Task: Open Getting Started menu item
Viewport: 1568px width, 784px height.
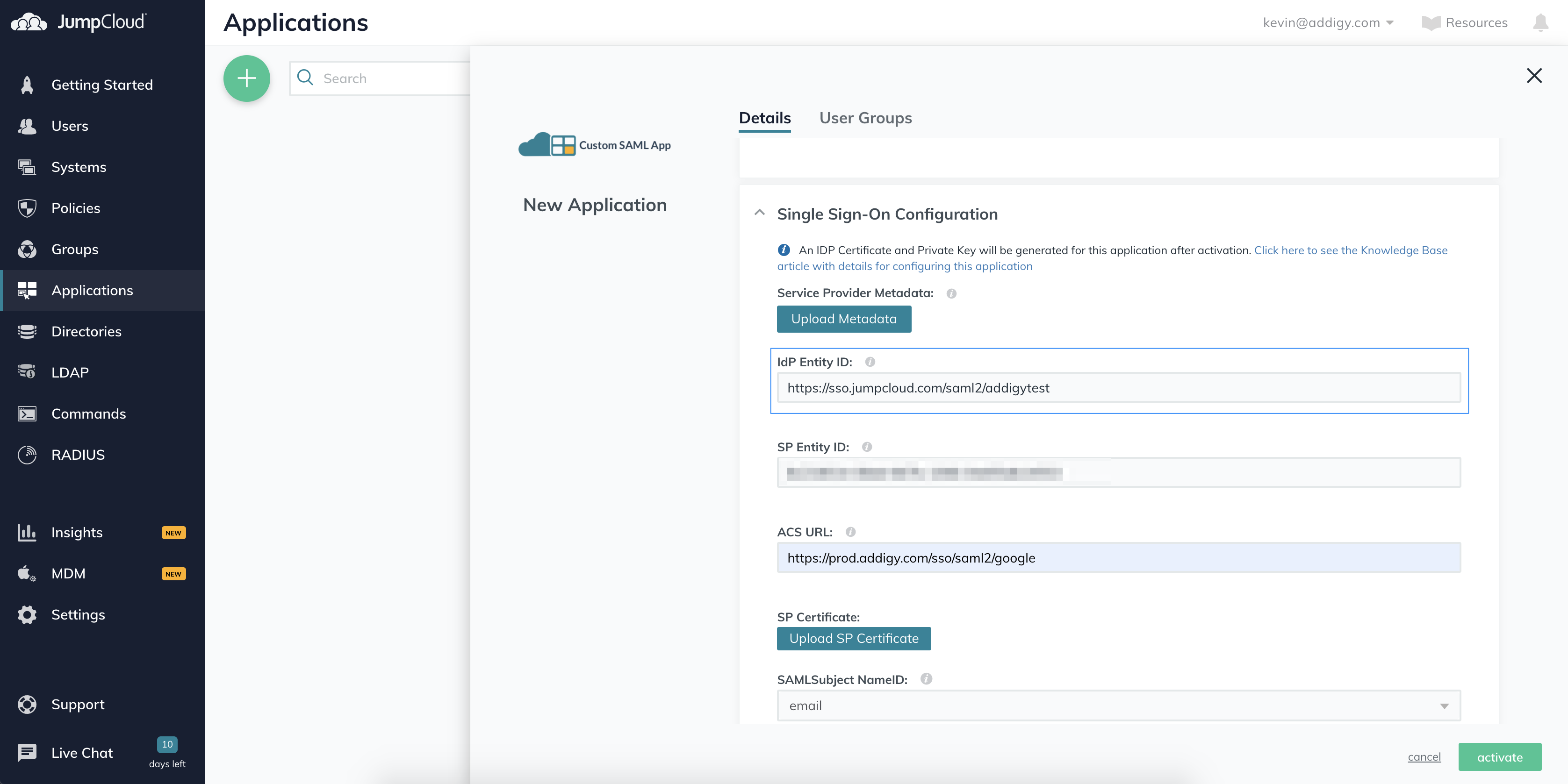Action: click(x=101, y=85)
